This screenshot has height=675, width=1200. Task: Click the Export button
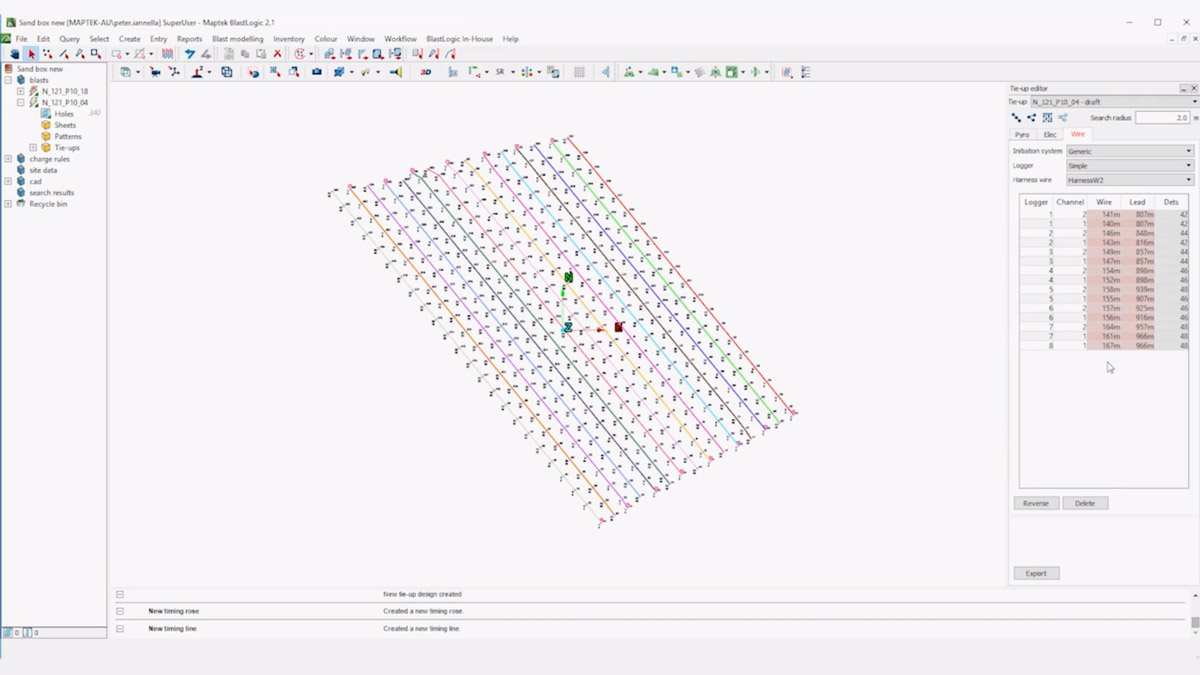point(1036,573)
